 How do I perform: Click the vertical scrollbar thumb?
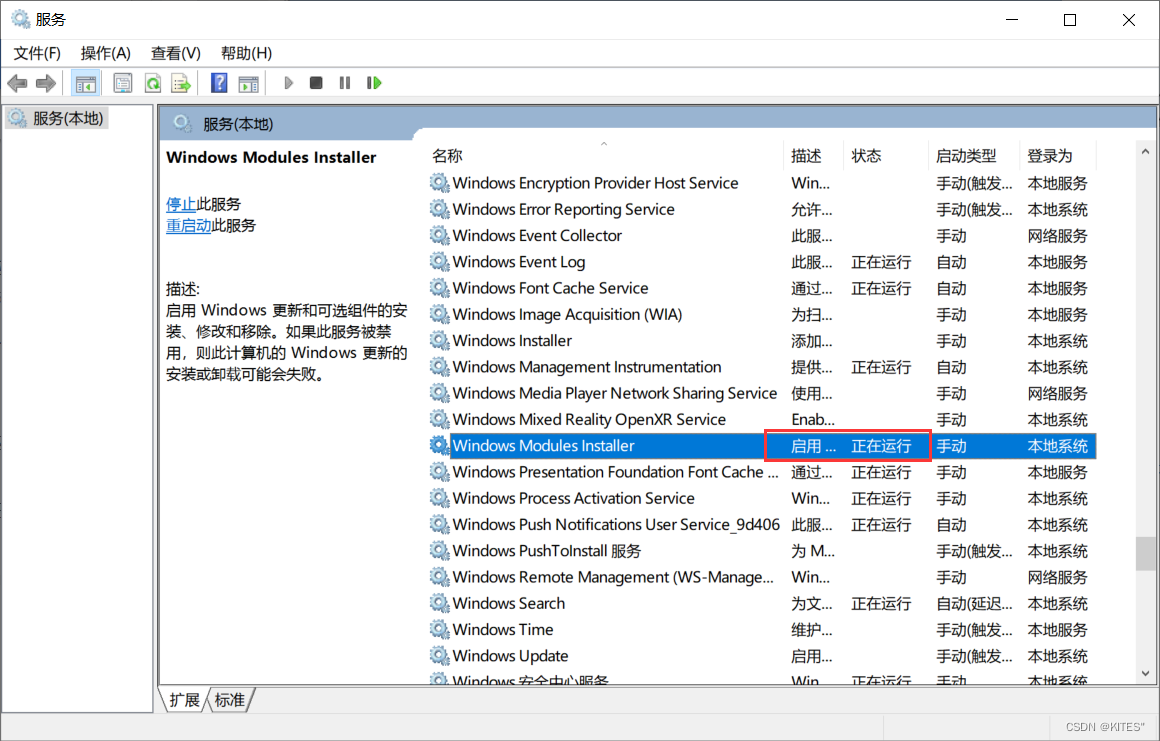point(1145,554)
